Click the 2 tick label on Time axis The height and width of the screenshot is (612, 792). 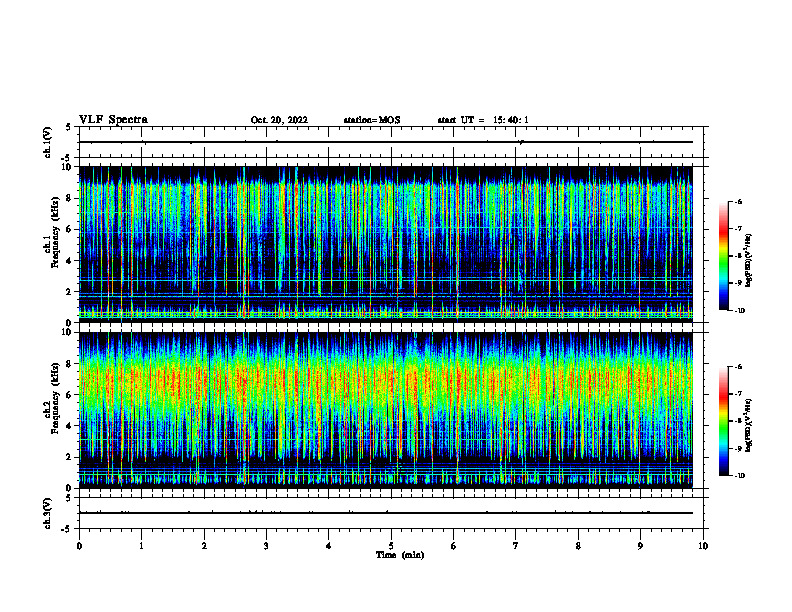pos(204,546)
